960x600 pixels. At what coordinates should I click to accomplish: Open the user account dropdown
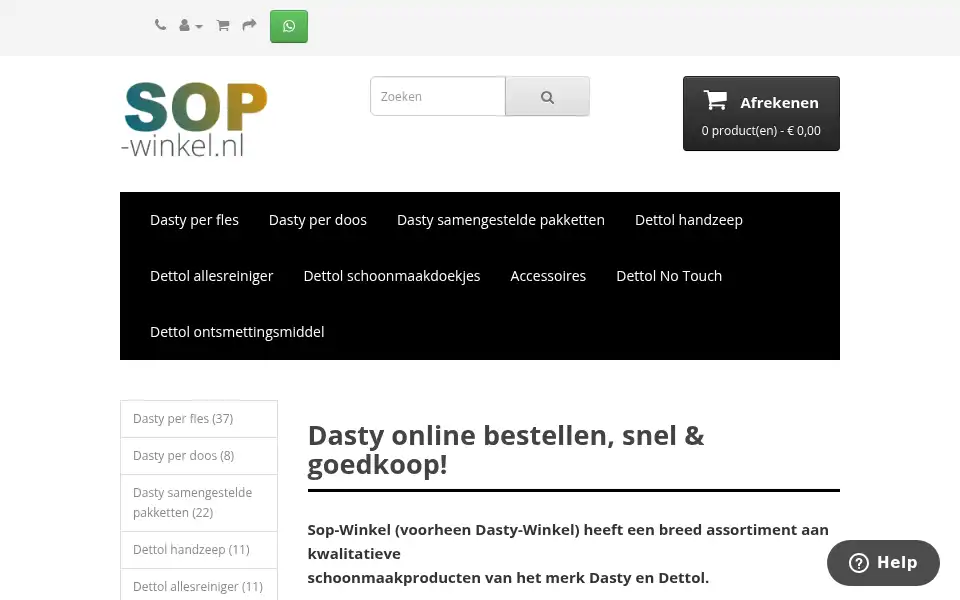[x=190, y=26]
